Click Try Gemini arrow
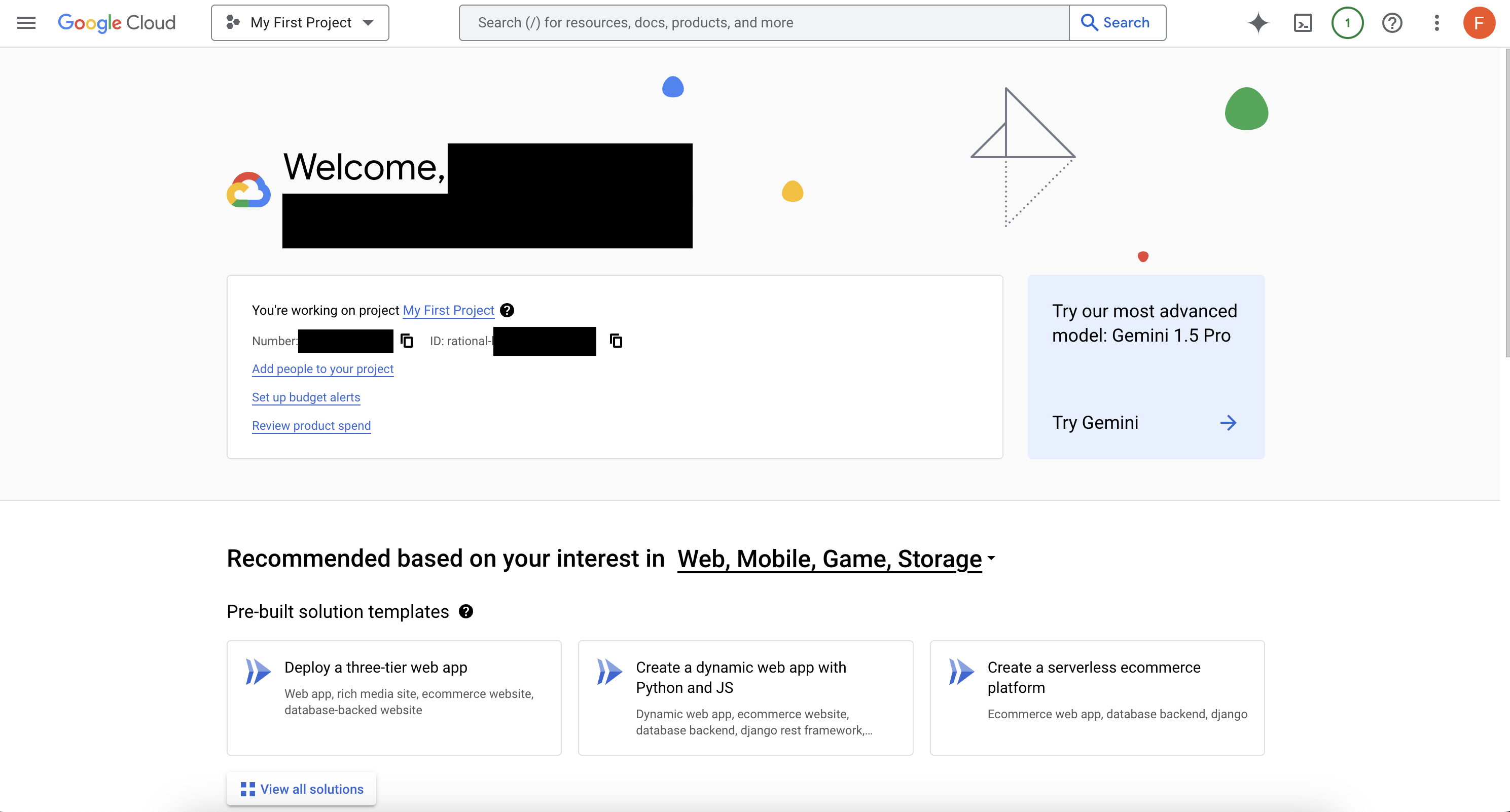Image resolution: width=1510 pixels, height=812 pixels. (x=1228, y=422)
